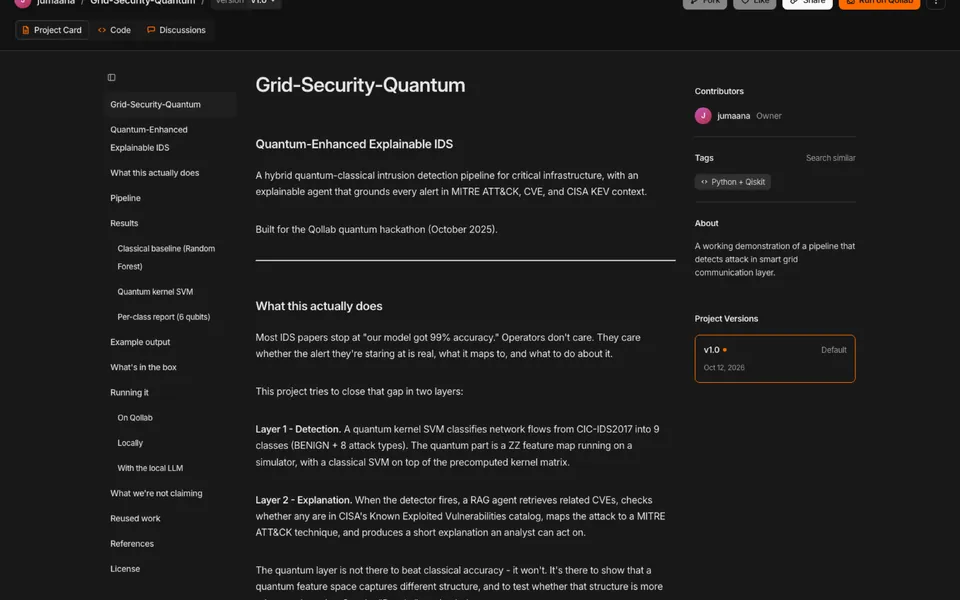Click the Quantum-Enhanced Explainable IDS heading
Screen dimensions: 960x600
pyautogui.click(x=354, y=144)
